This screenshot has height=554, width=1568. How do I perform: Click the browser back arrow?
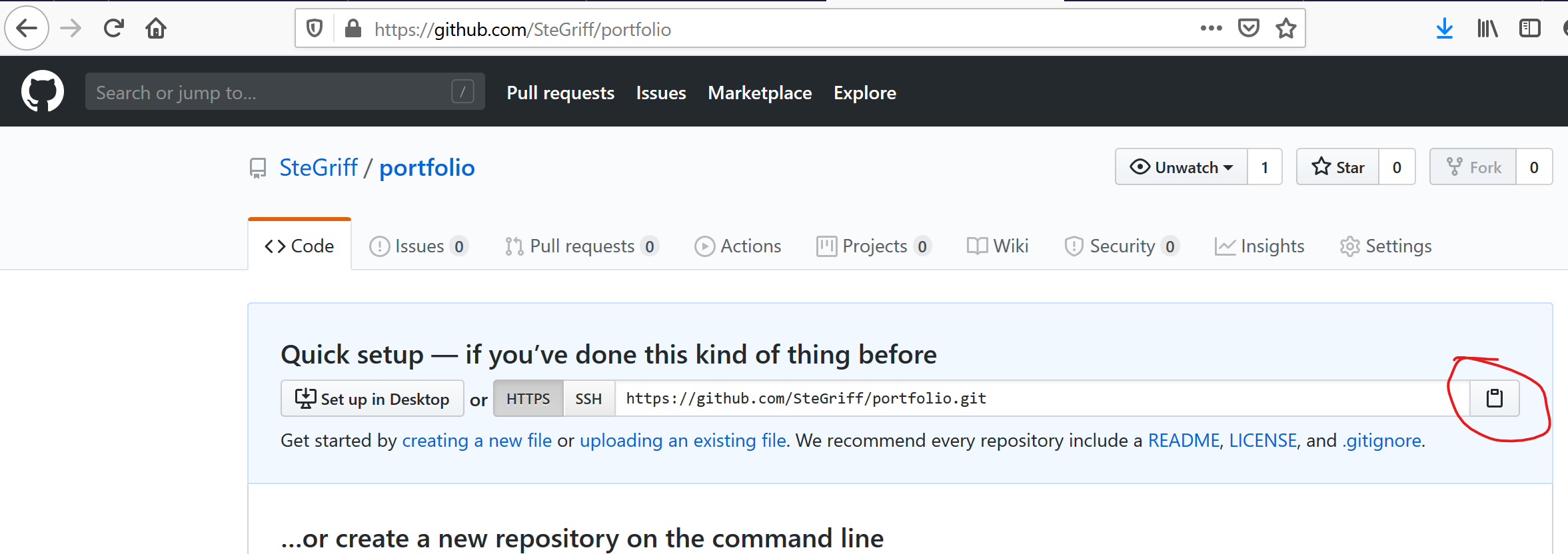(x=27, y=29)
